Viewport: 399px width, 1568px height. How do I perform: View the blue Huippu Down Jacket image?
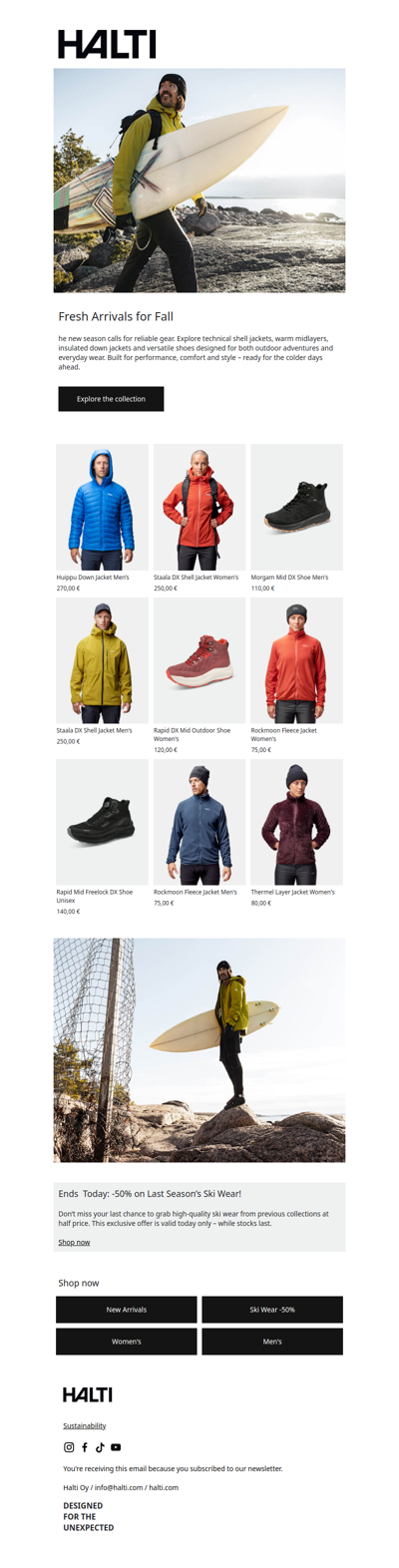102,507
